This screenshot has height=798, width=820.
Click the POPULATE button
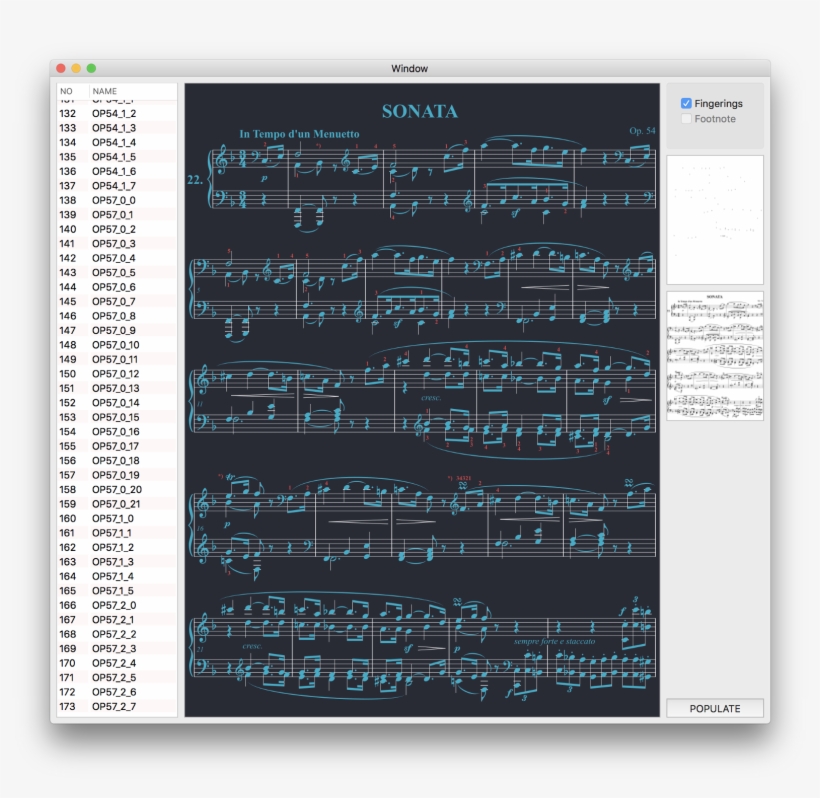[714, 709]
